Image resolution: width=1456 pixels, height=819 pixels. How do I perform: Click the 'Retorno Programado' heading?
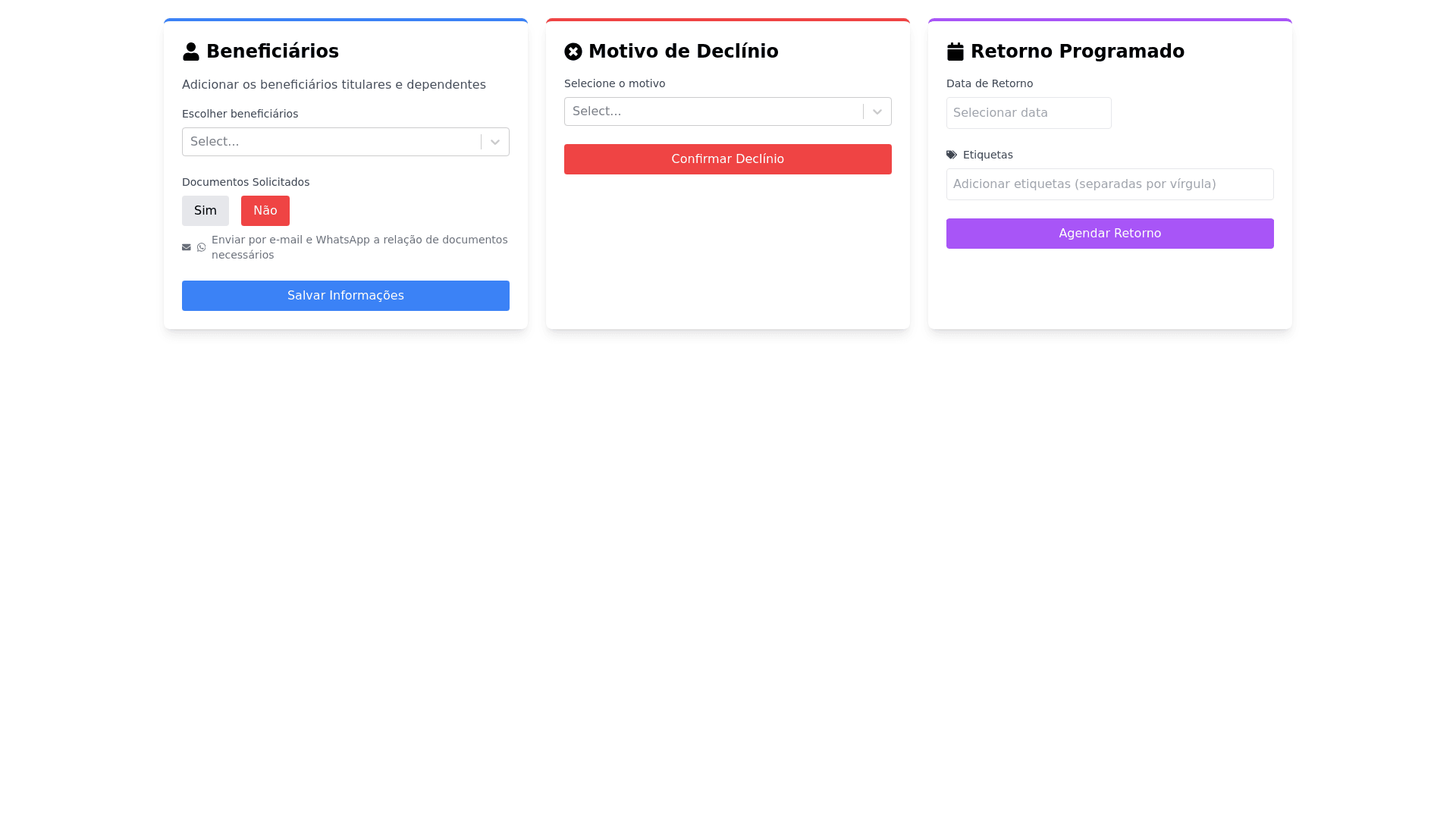tap(1078, 51)
